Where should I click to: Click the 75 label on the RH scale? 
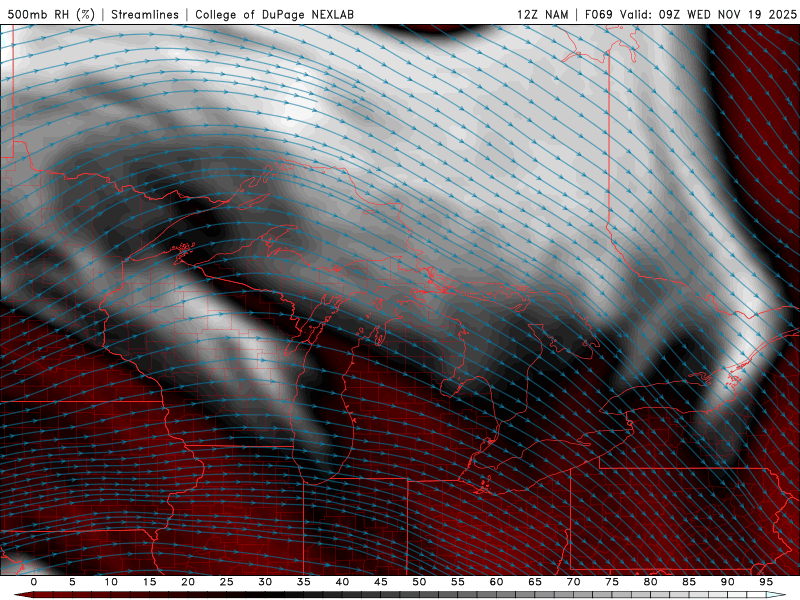click(x=612, y=582)
